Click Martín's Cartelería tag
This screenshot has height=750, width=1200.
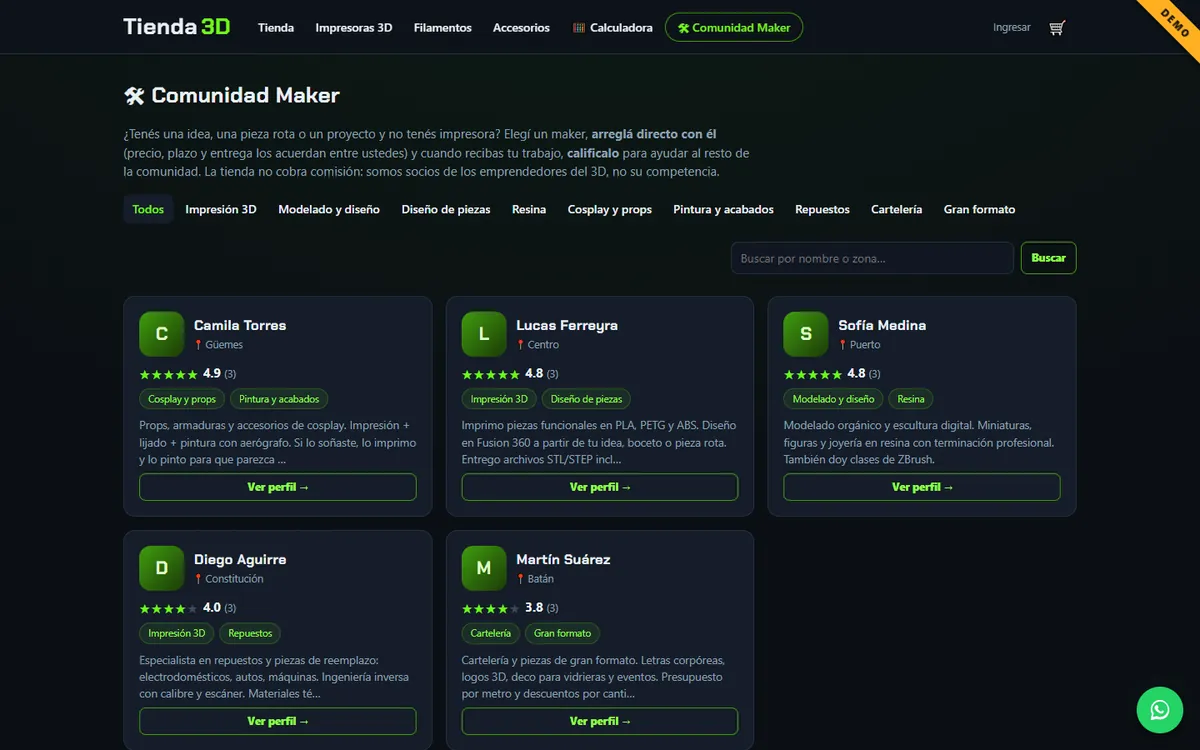pyautogui.click(x=491, y=633)
